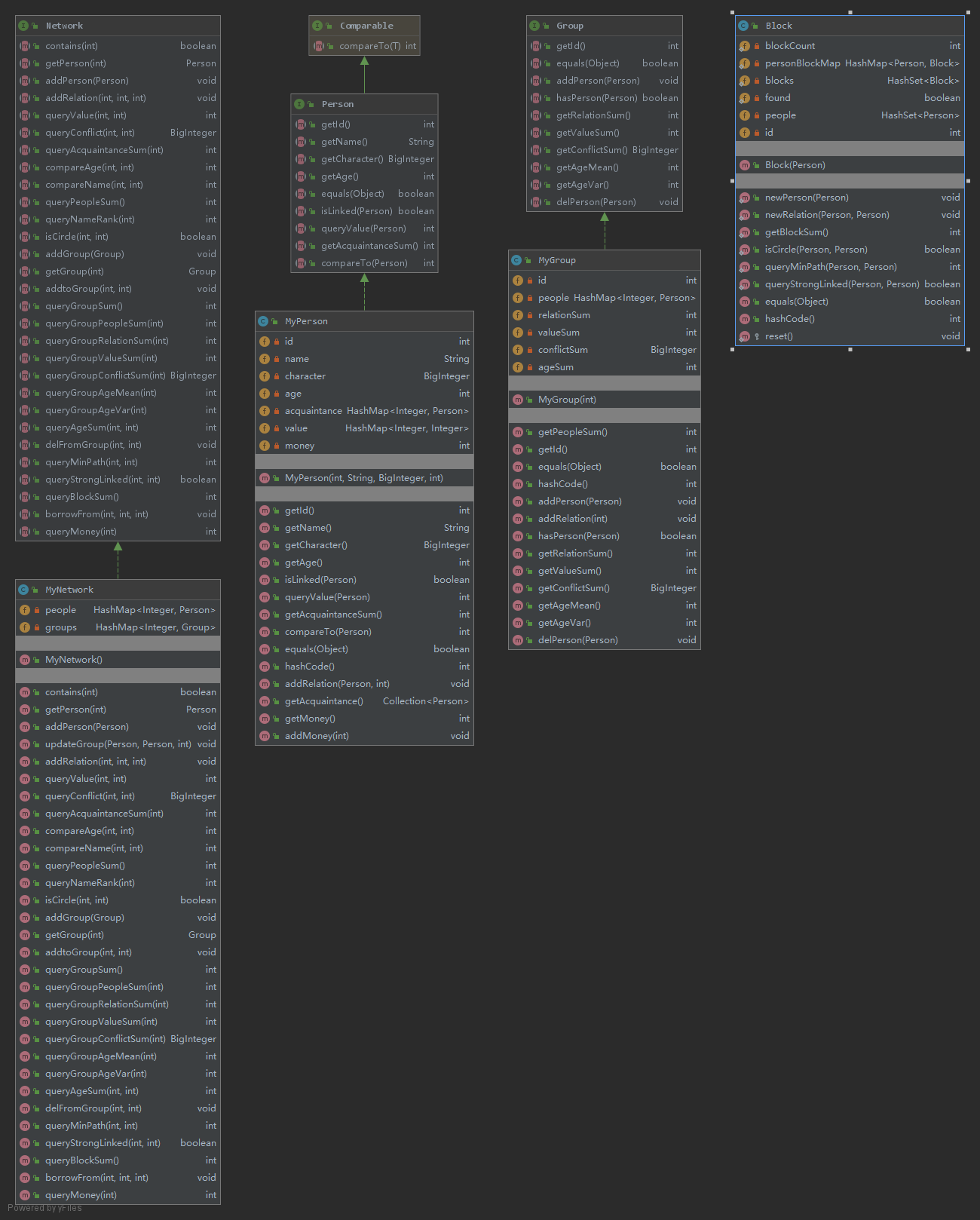The width and height of the screenshot is (980, 1220).
Task: Click the method icon beside queryMoney(int) in Network
Action: [25, 532]
